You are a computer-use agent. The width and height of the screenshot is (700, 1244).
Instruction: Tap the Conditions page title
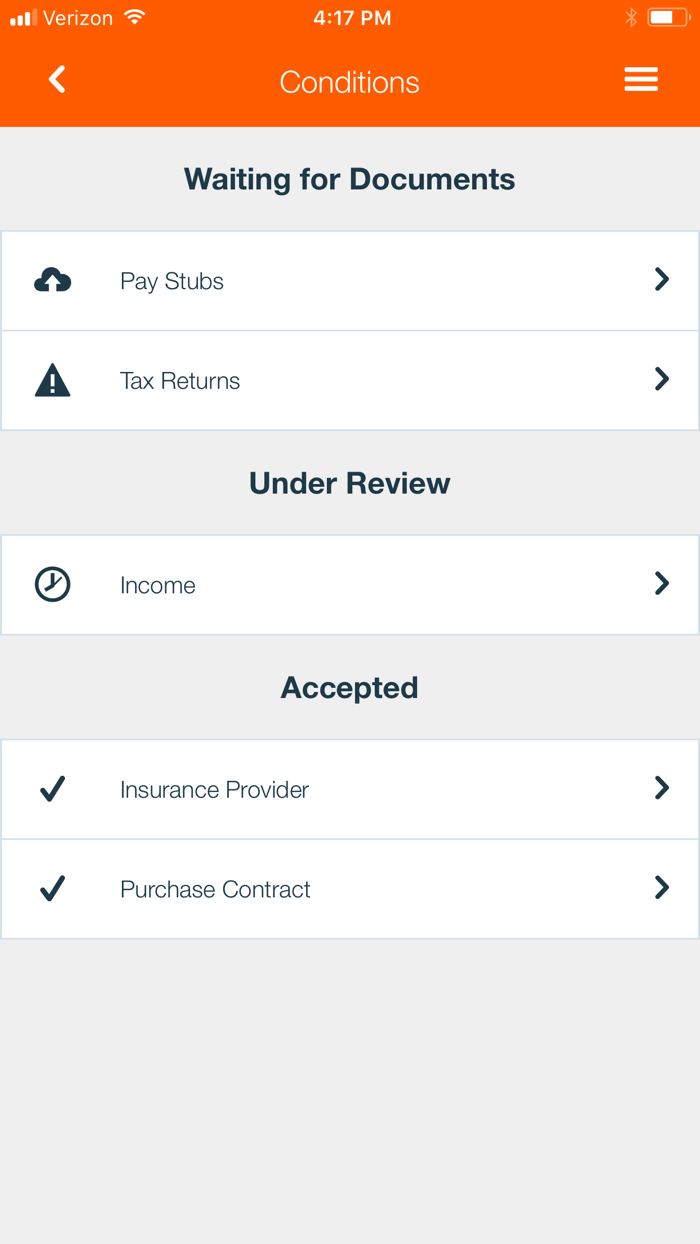350,82
